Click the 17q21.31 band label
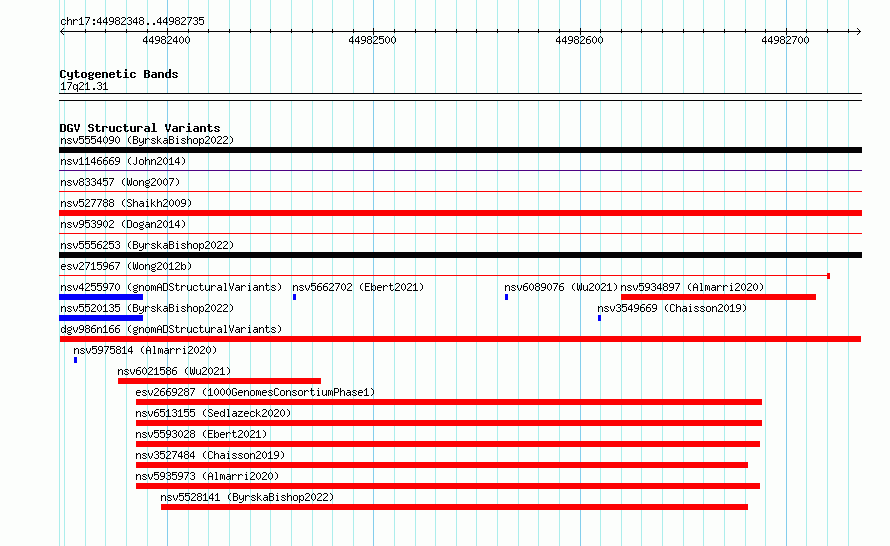The height and width of the screenshot is (546, 890). coord(84,86)
